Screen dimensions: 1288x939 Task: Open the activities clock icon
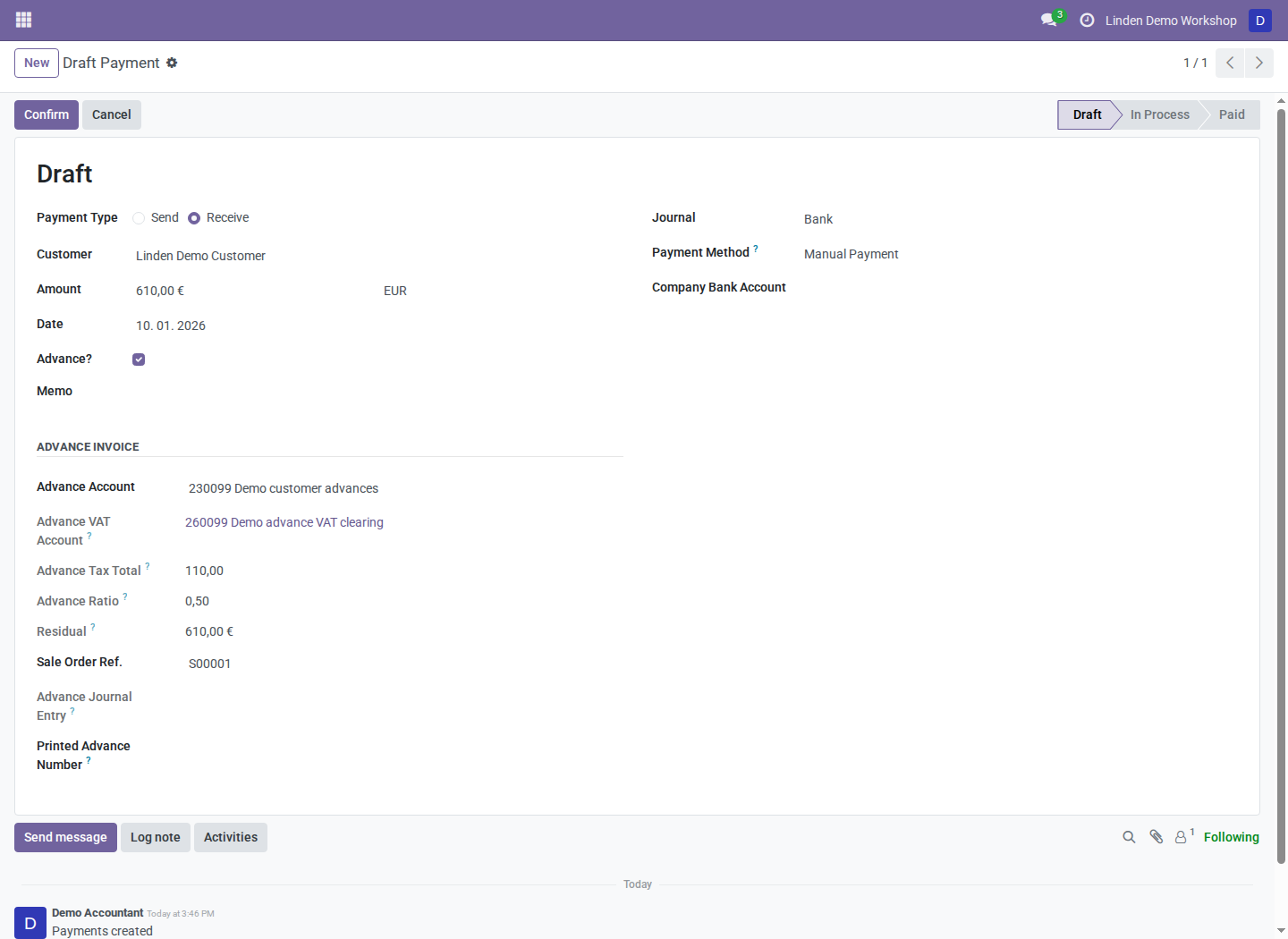point(1087,20)
